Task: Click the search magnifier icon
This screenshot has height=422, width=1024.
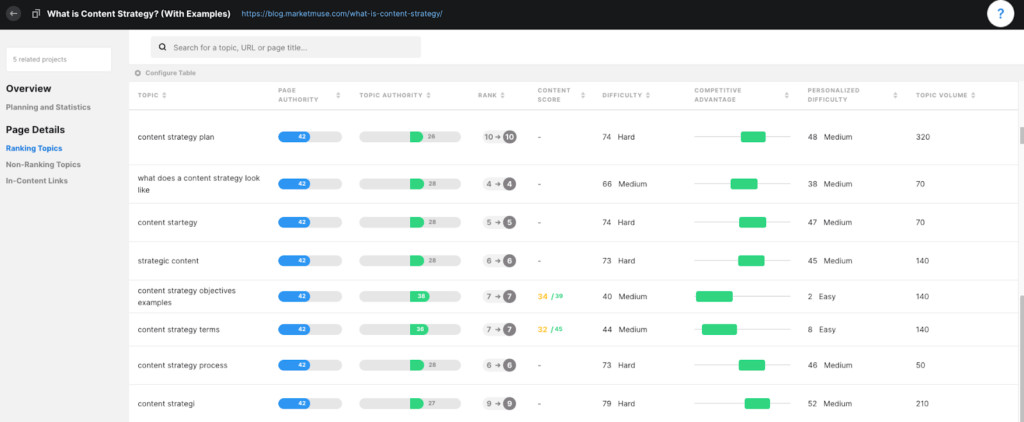Action: pyautogui.click(x=162, y=47)
